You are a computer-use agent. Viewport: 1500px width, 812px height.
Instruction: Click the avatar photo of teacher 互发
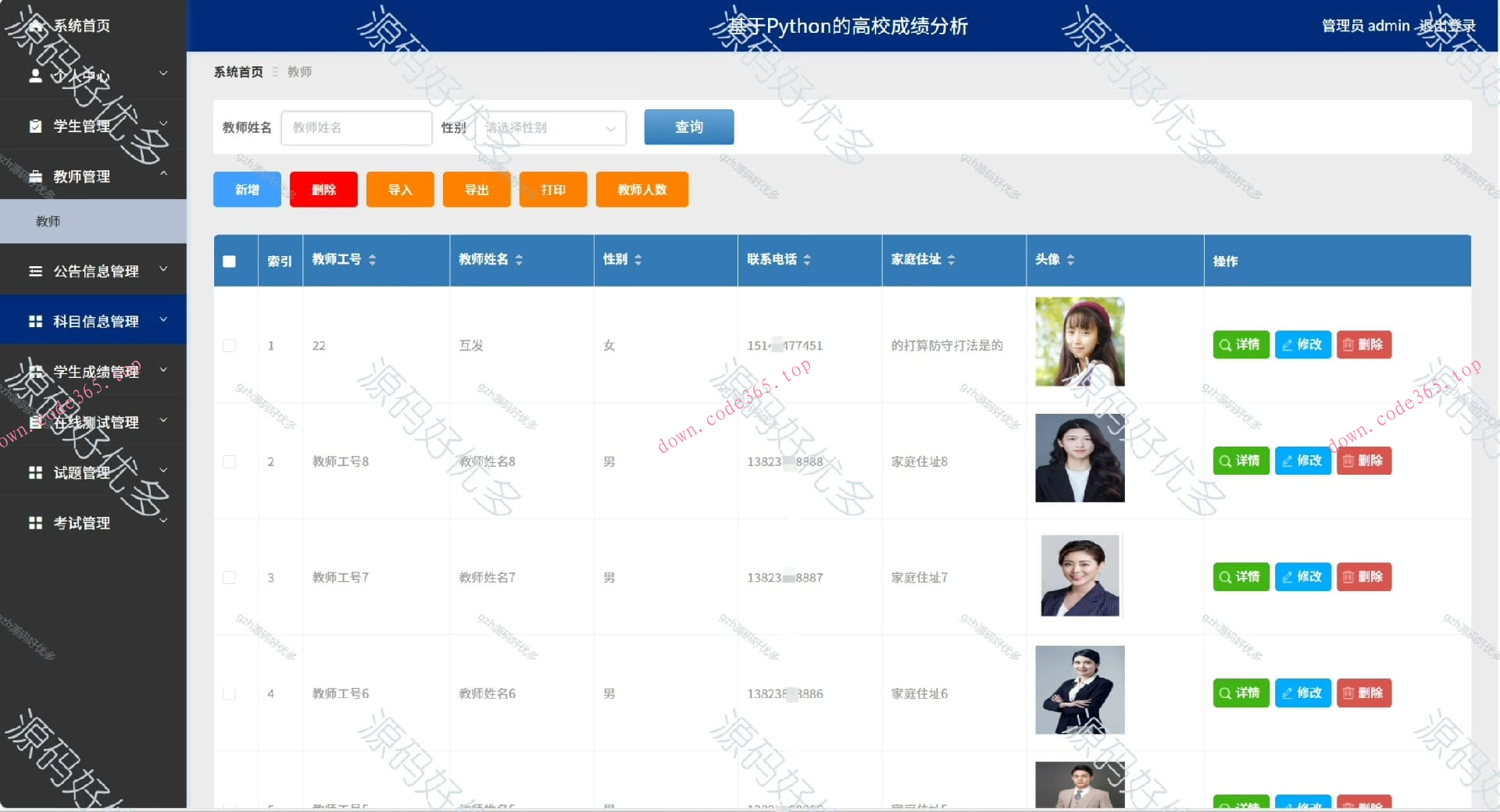pyautogui.click(x=1079, y=342)
